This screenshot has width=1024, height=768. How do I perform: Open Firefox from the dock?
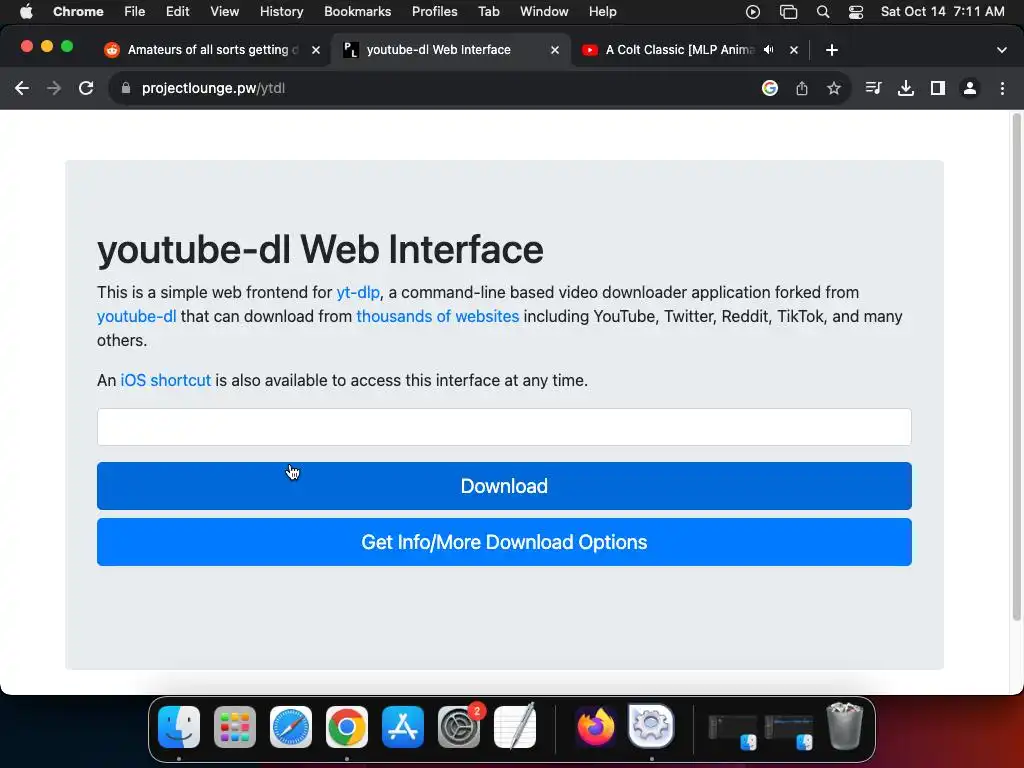tap(595, 727)
